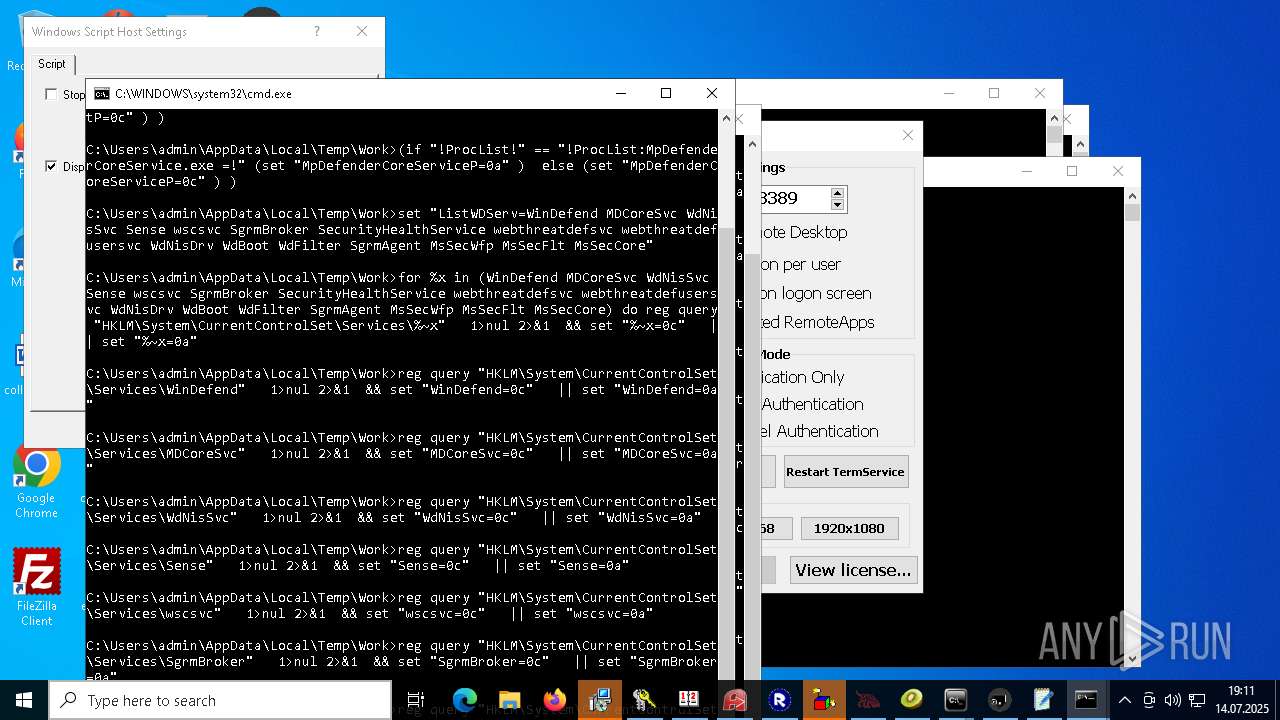Open red bat icon on taskbar
Viewport: 1280px width, 720px height.
point(867,700)
